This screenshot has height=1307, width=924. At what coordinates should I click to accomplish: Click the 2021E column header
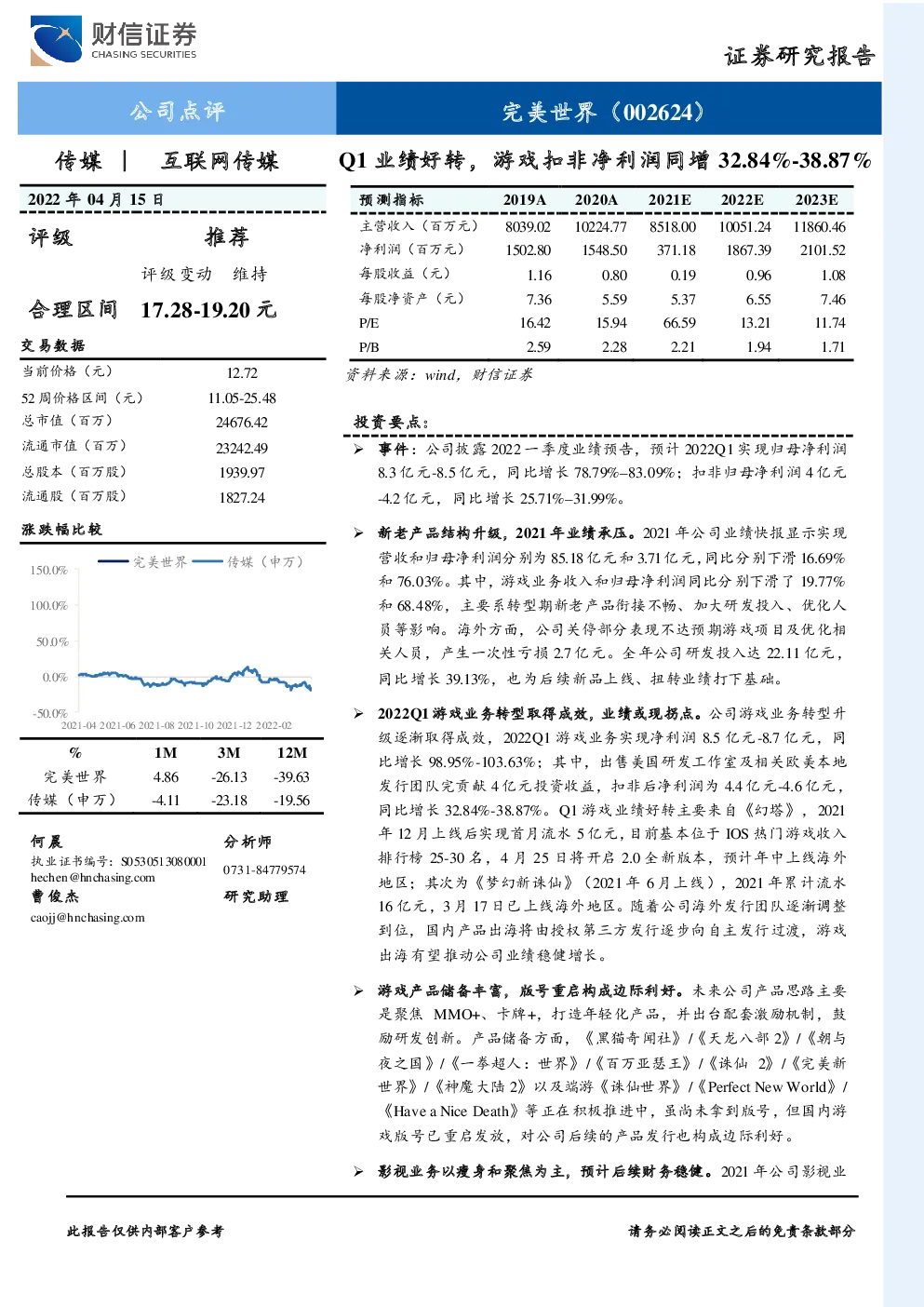[670, 199]
